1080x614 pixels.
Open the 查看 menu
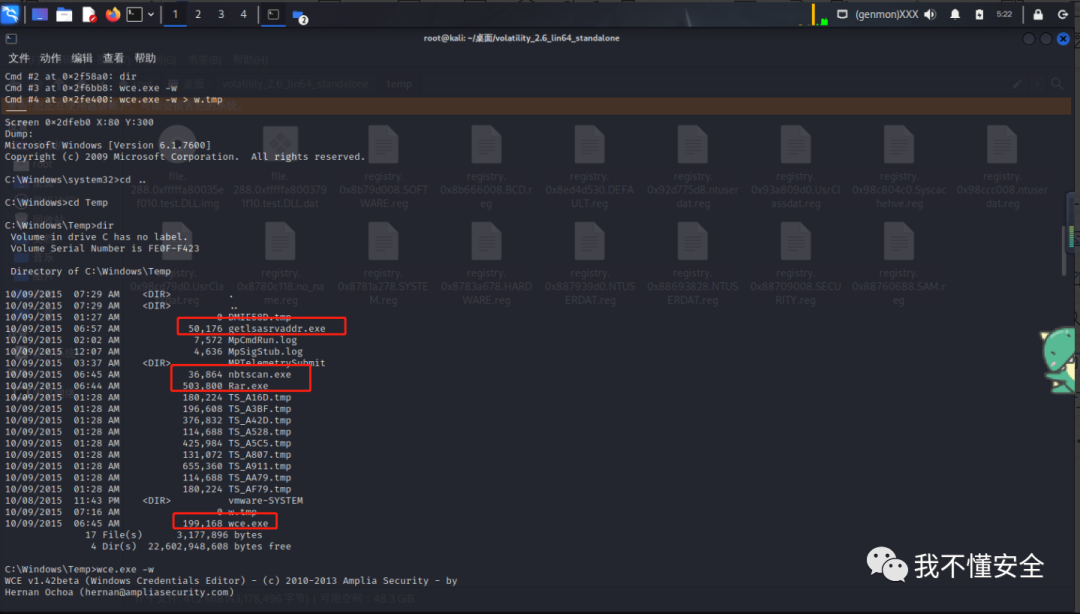click(x=114, y=59)
